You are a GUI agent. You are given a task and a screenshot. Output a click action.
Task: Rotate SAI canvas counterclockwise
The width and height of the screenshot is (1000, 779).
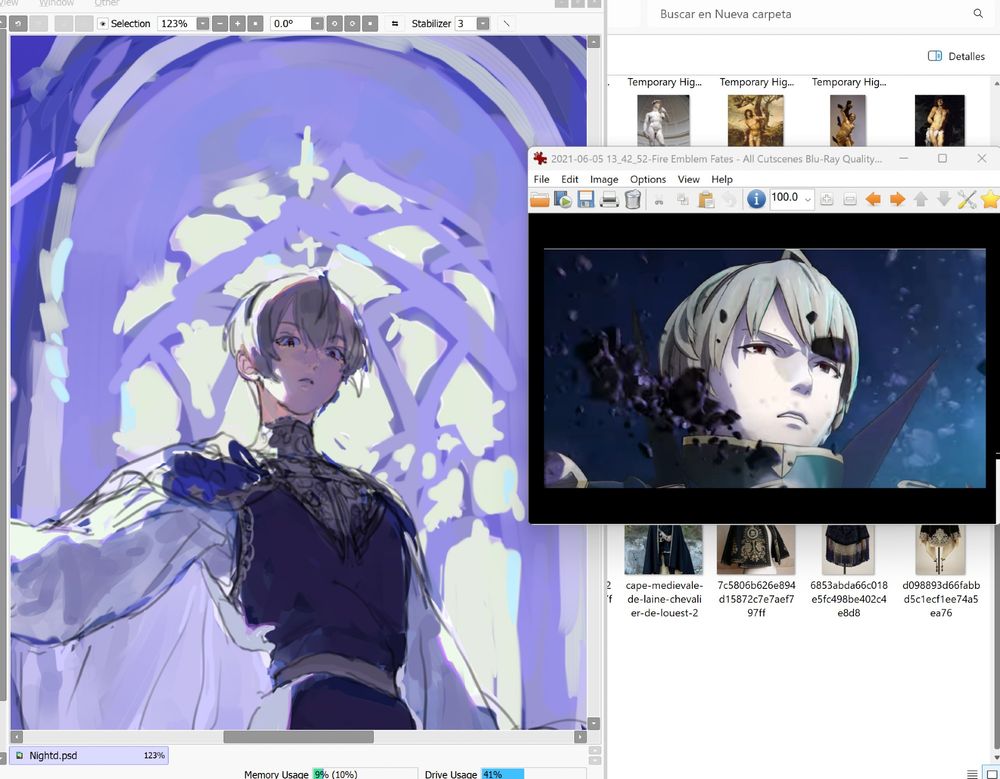click(334, 24)
